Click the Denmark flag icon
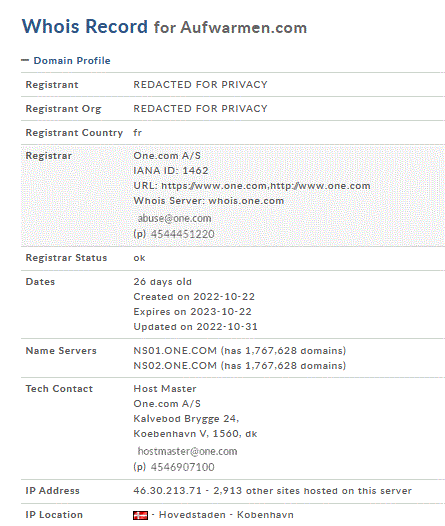Viewport: 445px width, 526px height. tap(140, 515)
